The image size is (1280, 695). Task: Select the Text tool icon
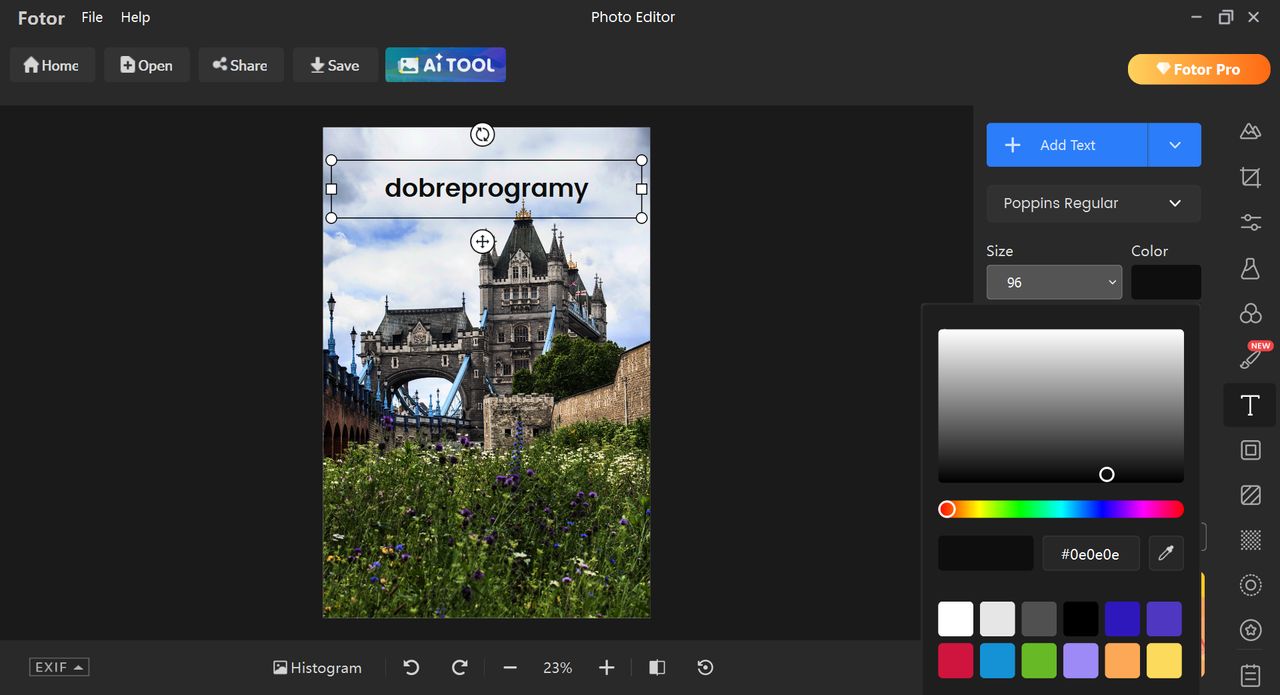point(1250,405)
